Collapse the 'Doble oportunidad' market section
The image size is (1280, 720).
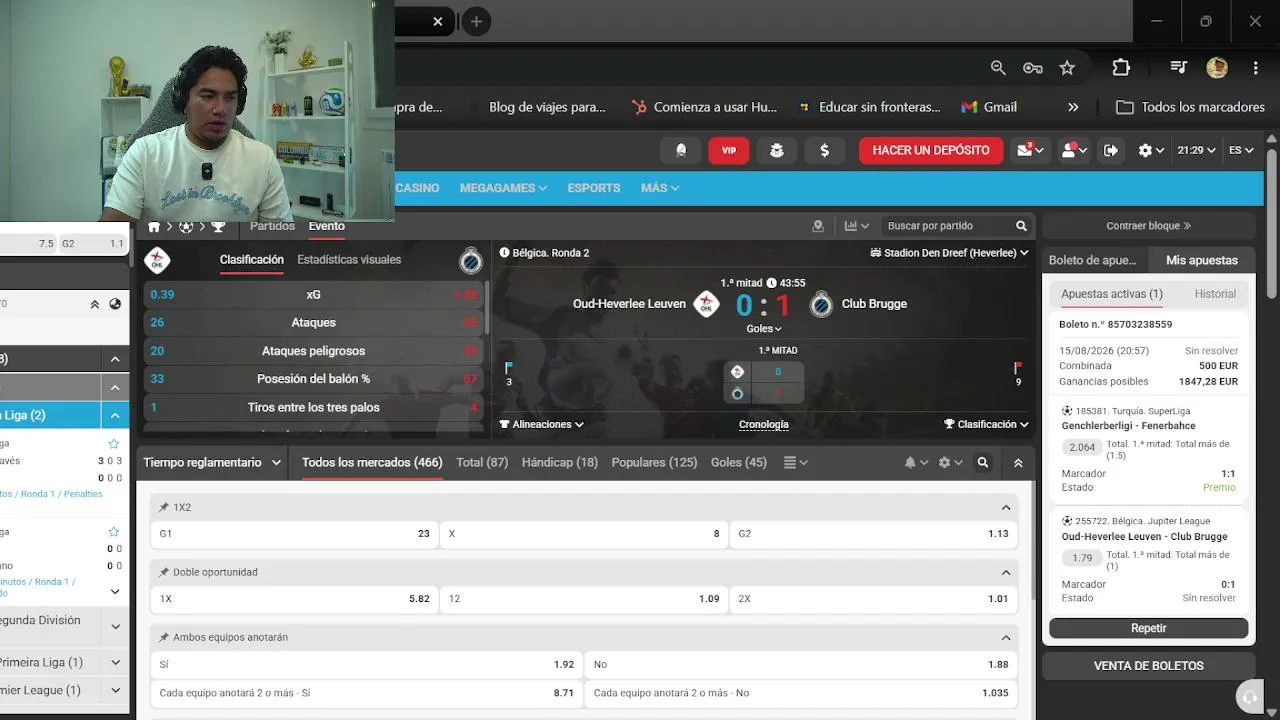coord(1006,572)
